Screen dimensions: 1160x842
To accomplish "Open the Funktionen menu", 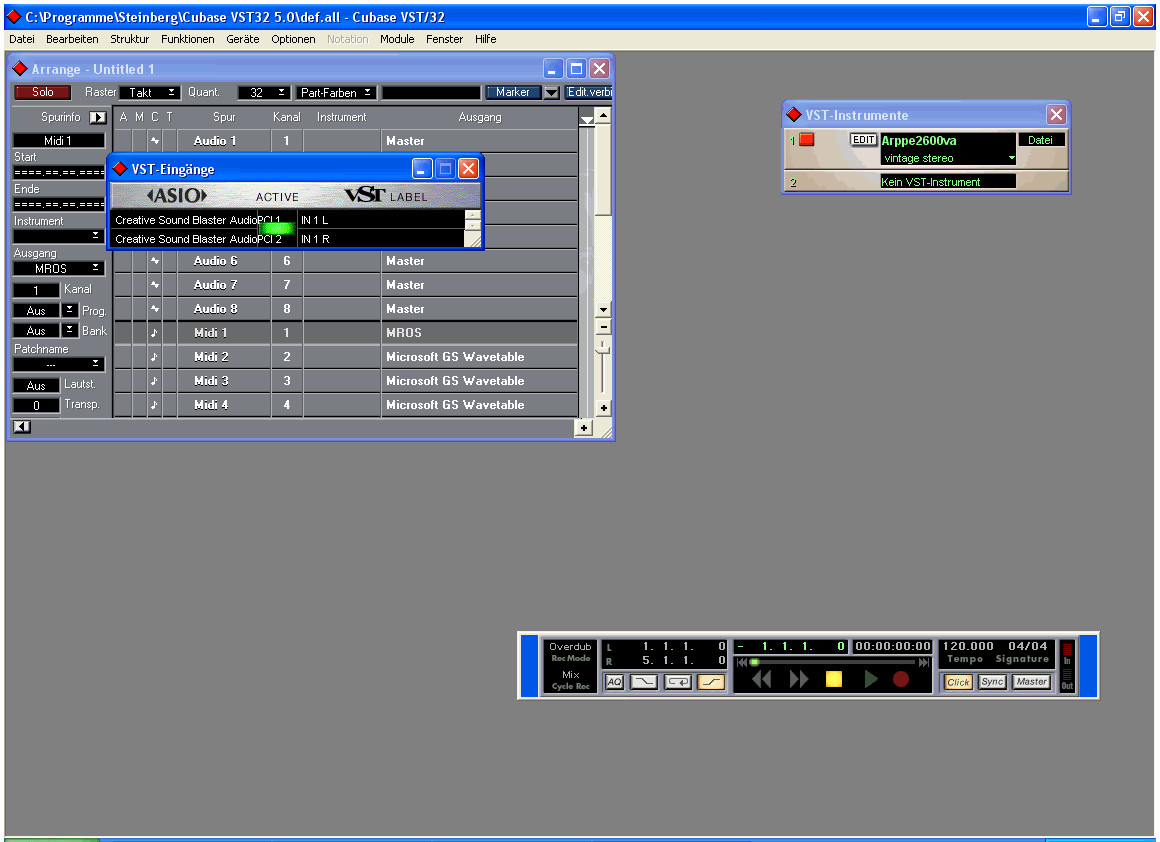I will [x=188, y=39].
